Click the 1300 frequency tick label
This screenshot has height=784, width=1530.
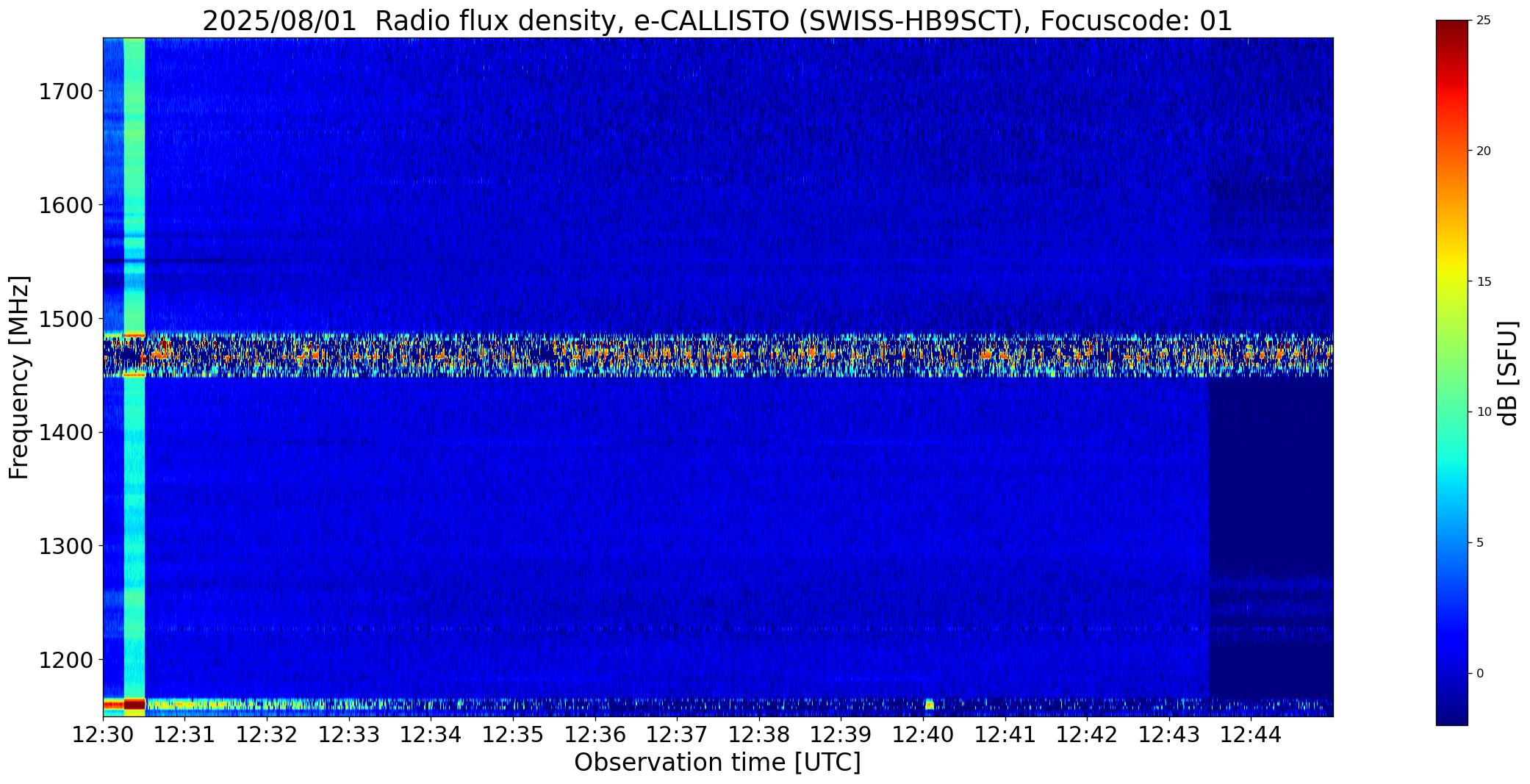[65, 547]
